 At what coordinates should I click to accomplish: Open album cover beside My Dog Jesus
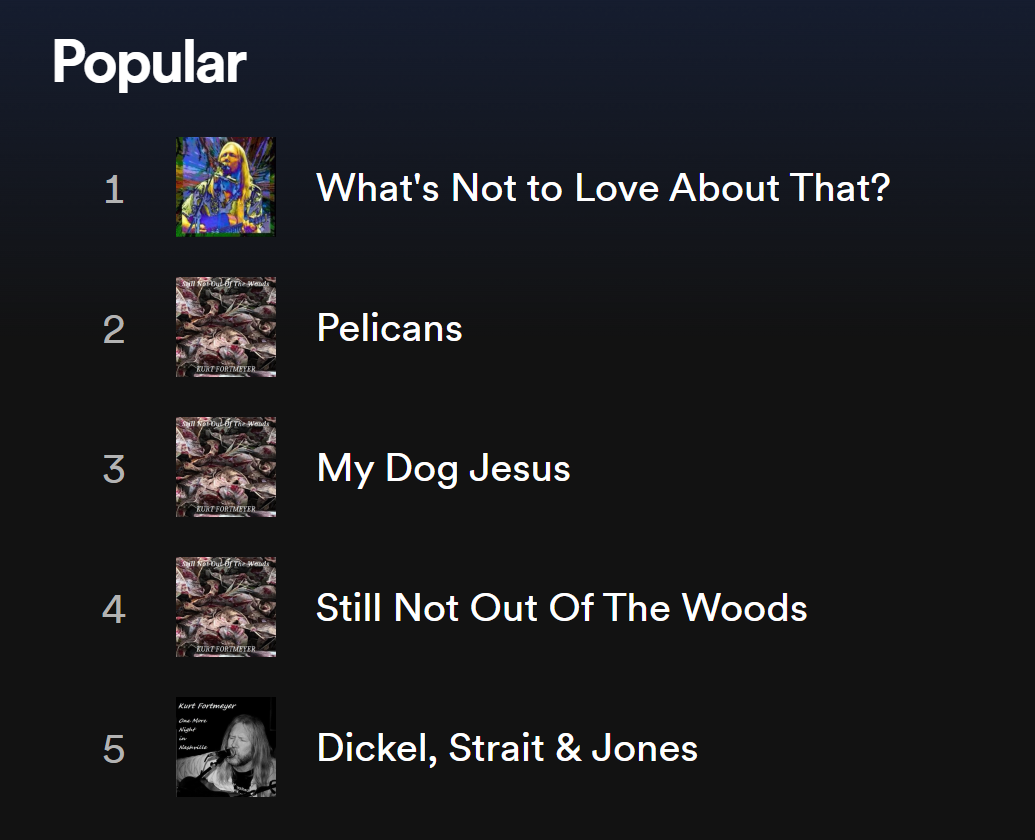coord(226,467)
